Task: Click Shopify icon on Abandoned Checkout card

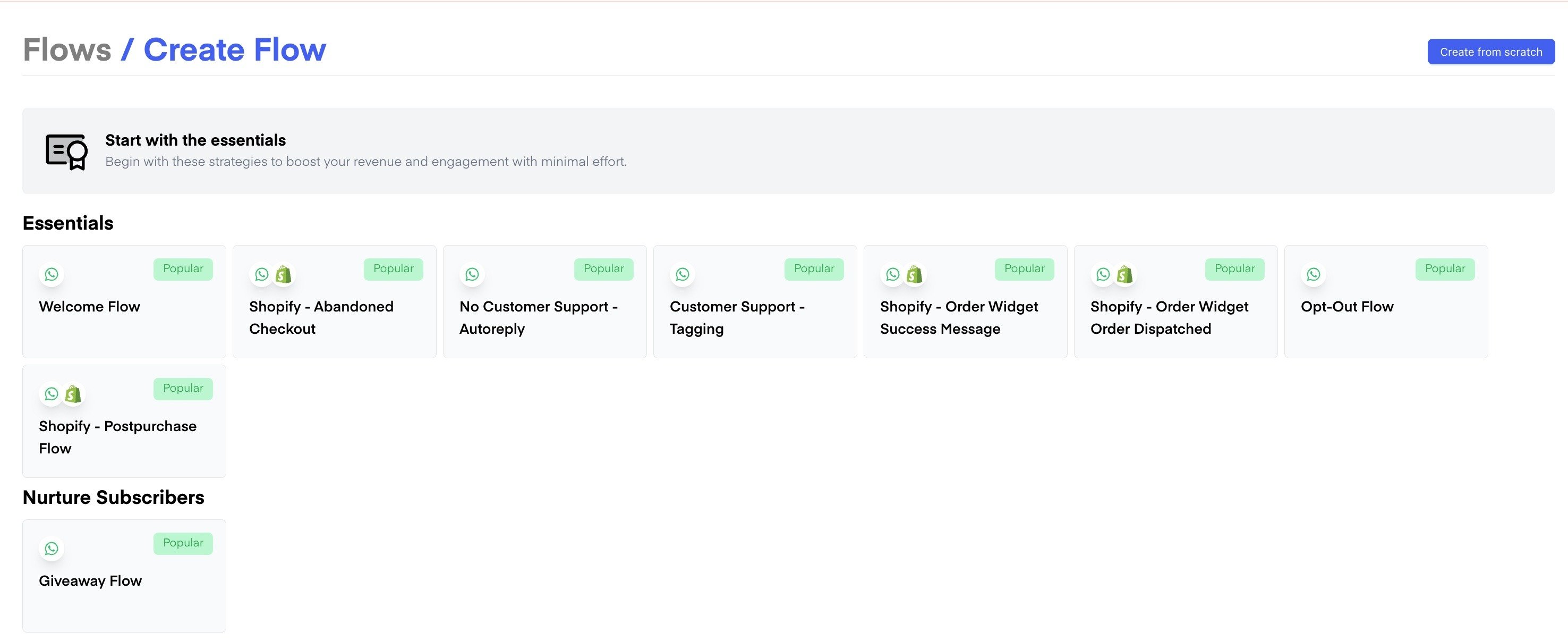Action: pos(283,275)
